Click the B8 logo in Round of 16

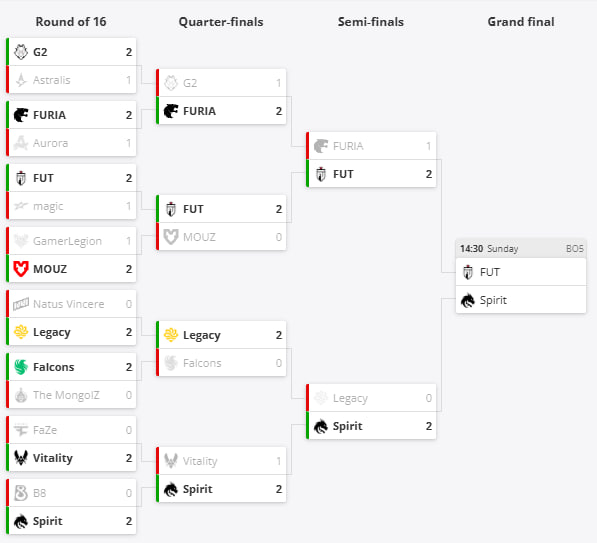tap(21, 493)
